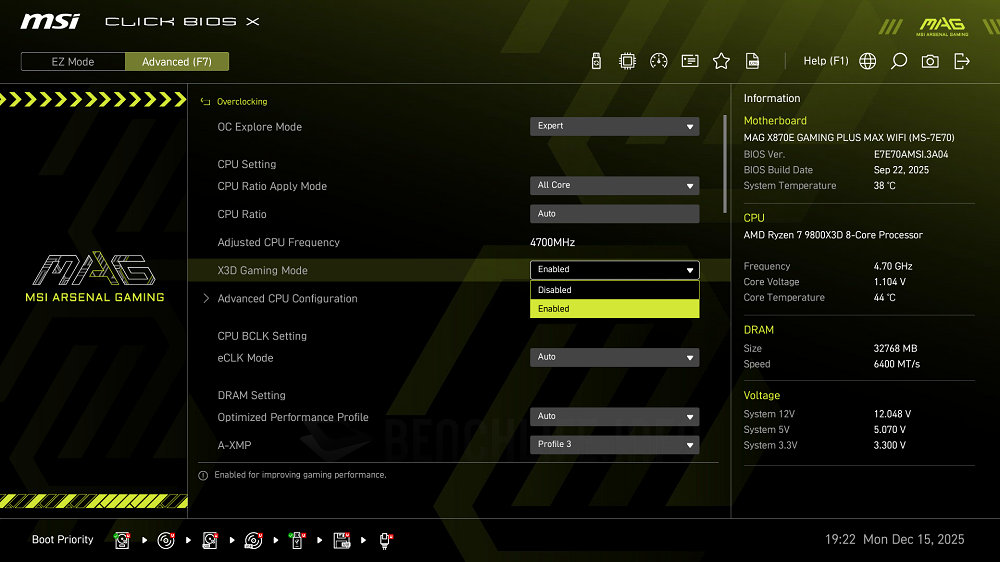Click the speedometer gauge icon
Screen dimensions: 1000x562
coord(658,61)
